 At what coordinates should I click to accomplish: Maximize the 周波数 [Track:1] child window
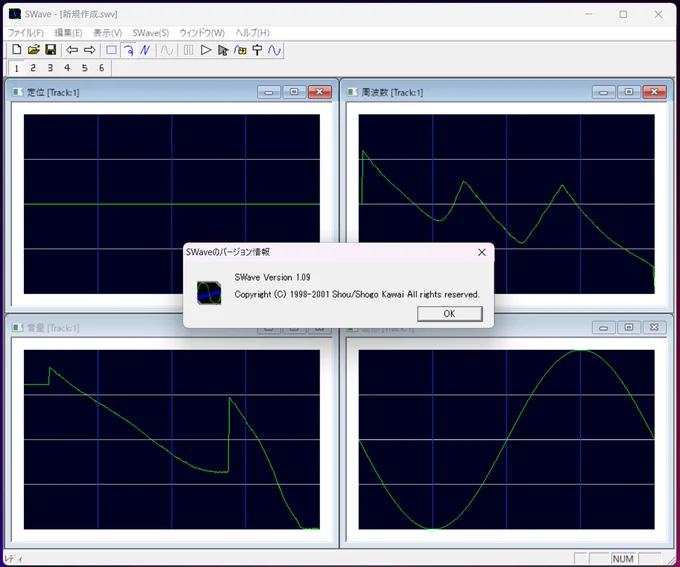pyautogui.click(x=629, y=92)
